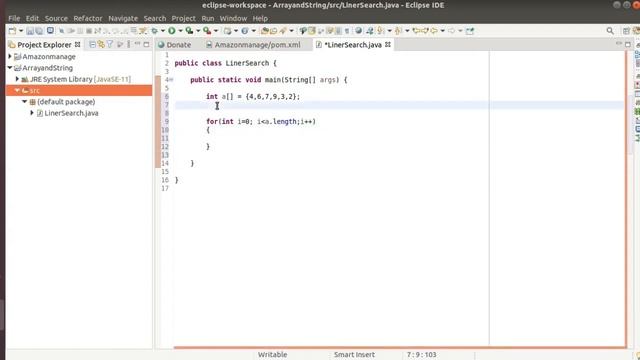Click the Next Annotation icon
Image resolution: width=640 pixels, height=360 pixels.
pyautogui.click(x=381, y=31)
